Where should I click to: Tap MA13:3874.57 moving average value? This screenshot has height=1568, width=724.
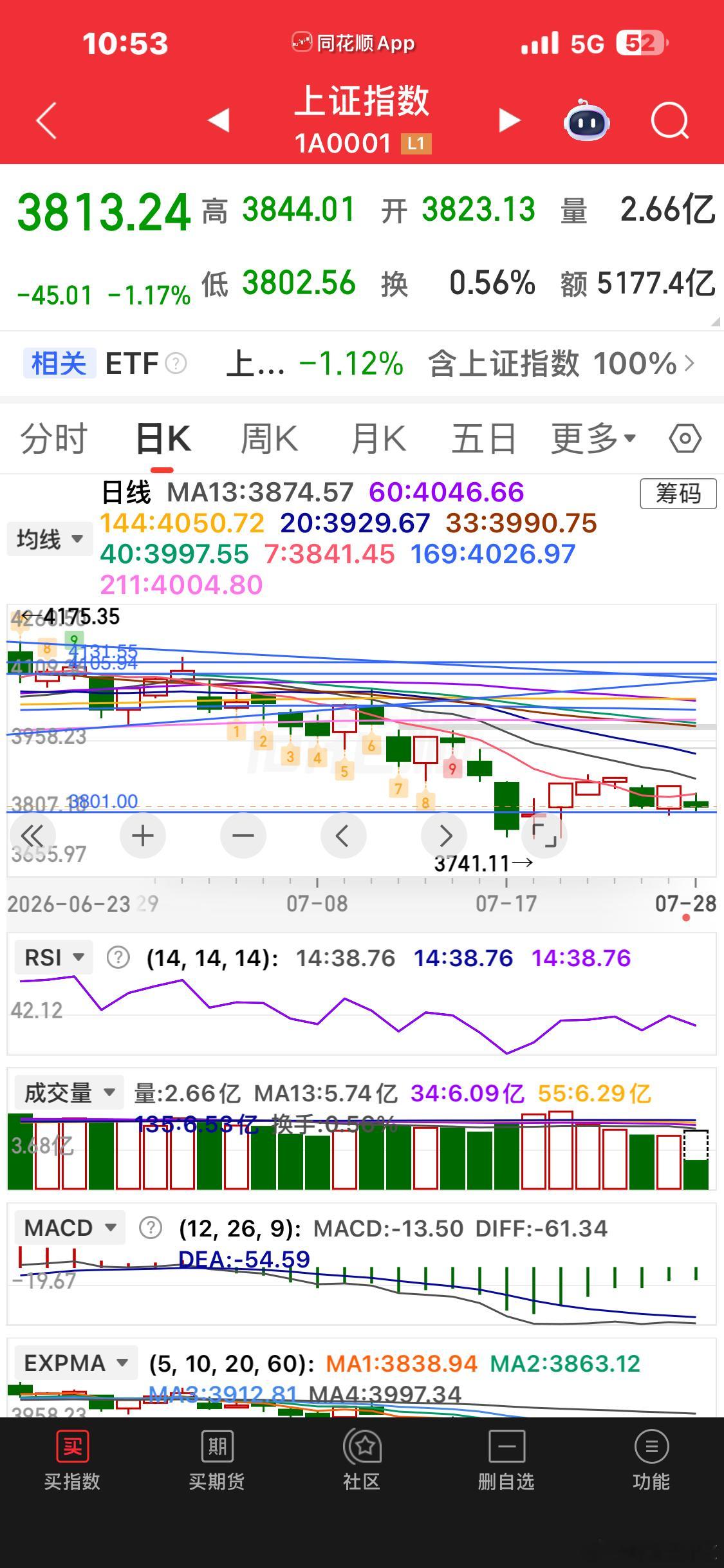pos(260,492)
